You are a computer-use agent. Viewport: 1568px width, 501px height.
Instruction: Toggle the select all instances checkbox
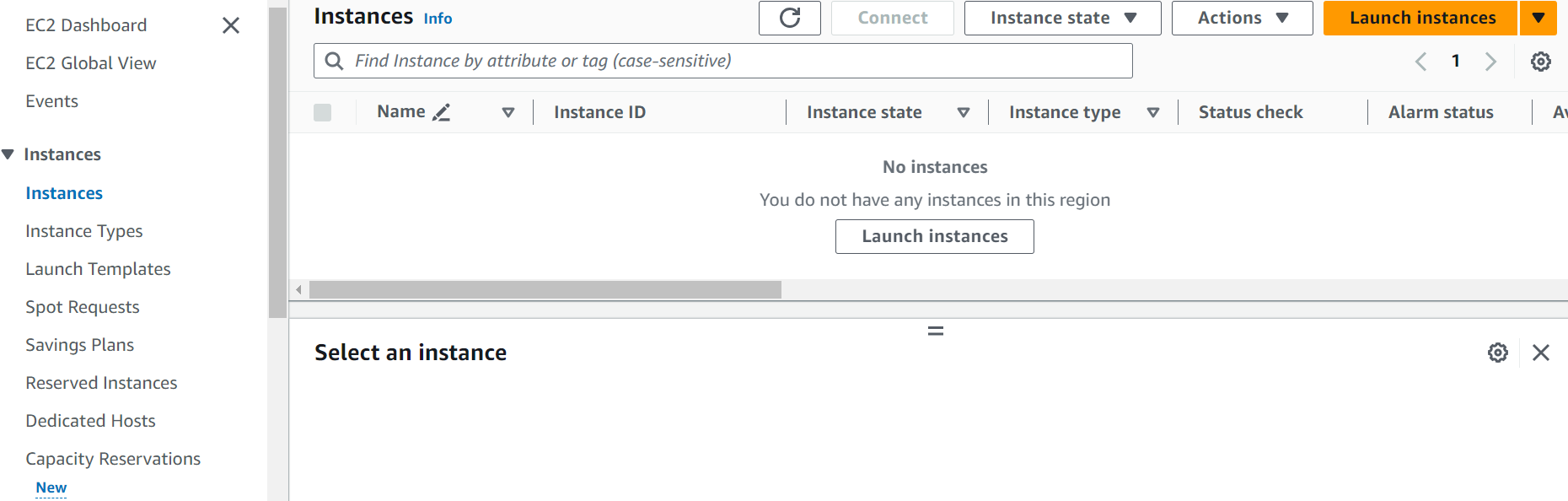pyautogui.click(x=322, y=112)
